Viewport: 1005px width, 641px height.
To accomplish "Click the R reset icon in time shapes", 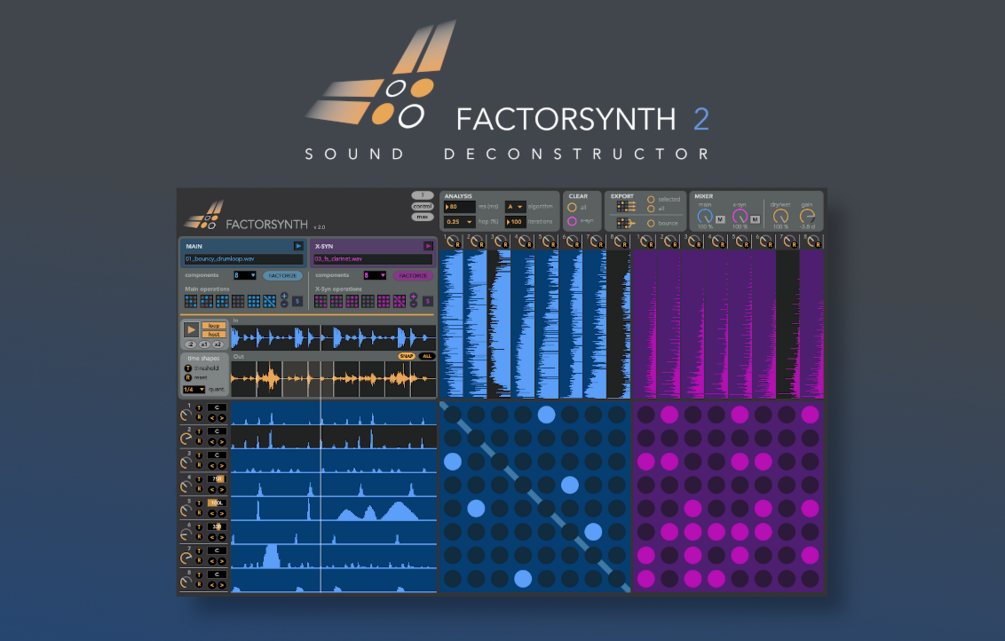I will coord(188,378).
